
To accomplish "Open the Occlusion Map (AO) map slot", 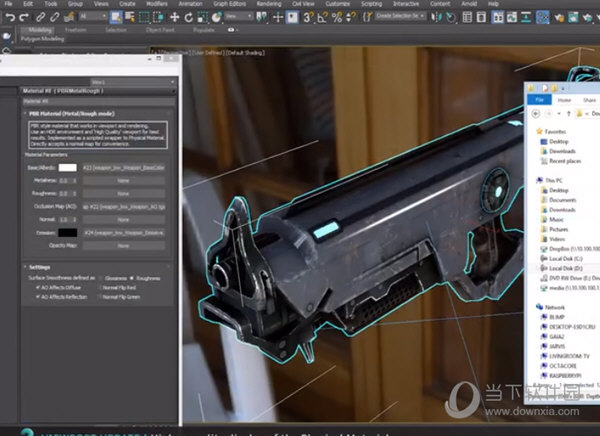I will click(123, 207).
